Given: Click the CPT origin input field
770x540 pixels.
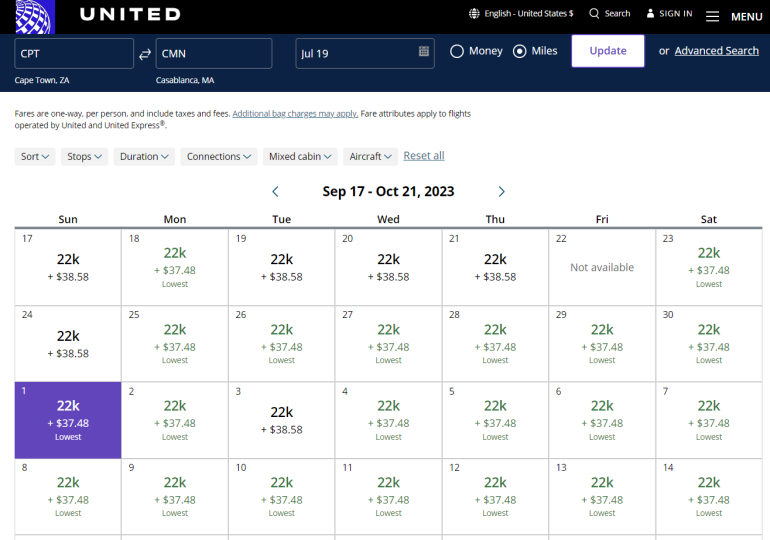Looking at the screenshot, I should tap(74, 53).
